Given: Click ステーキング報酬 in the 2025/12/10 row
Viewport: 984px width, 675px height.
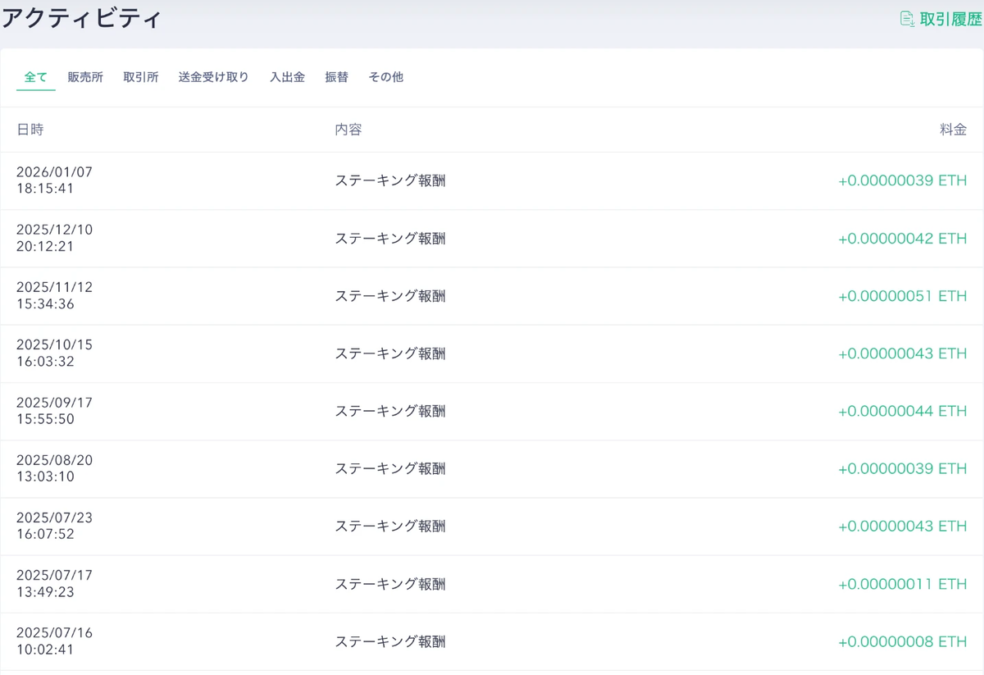Looking at the screenshot, I should click(390, 238).
